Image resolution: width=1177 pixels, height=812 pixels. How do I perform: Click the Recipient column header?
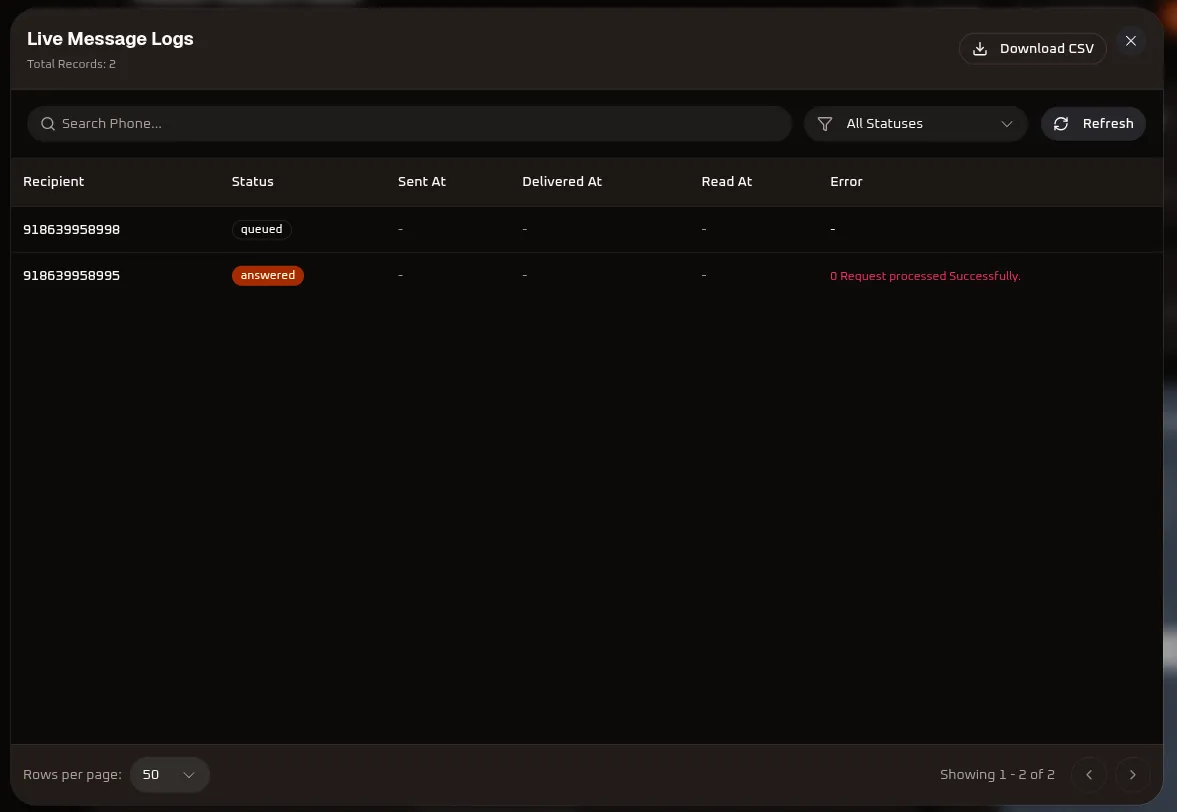(53, 182)
